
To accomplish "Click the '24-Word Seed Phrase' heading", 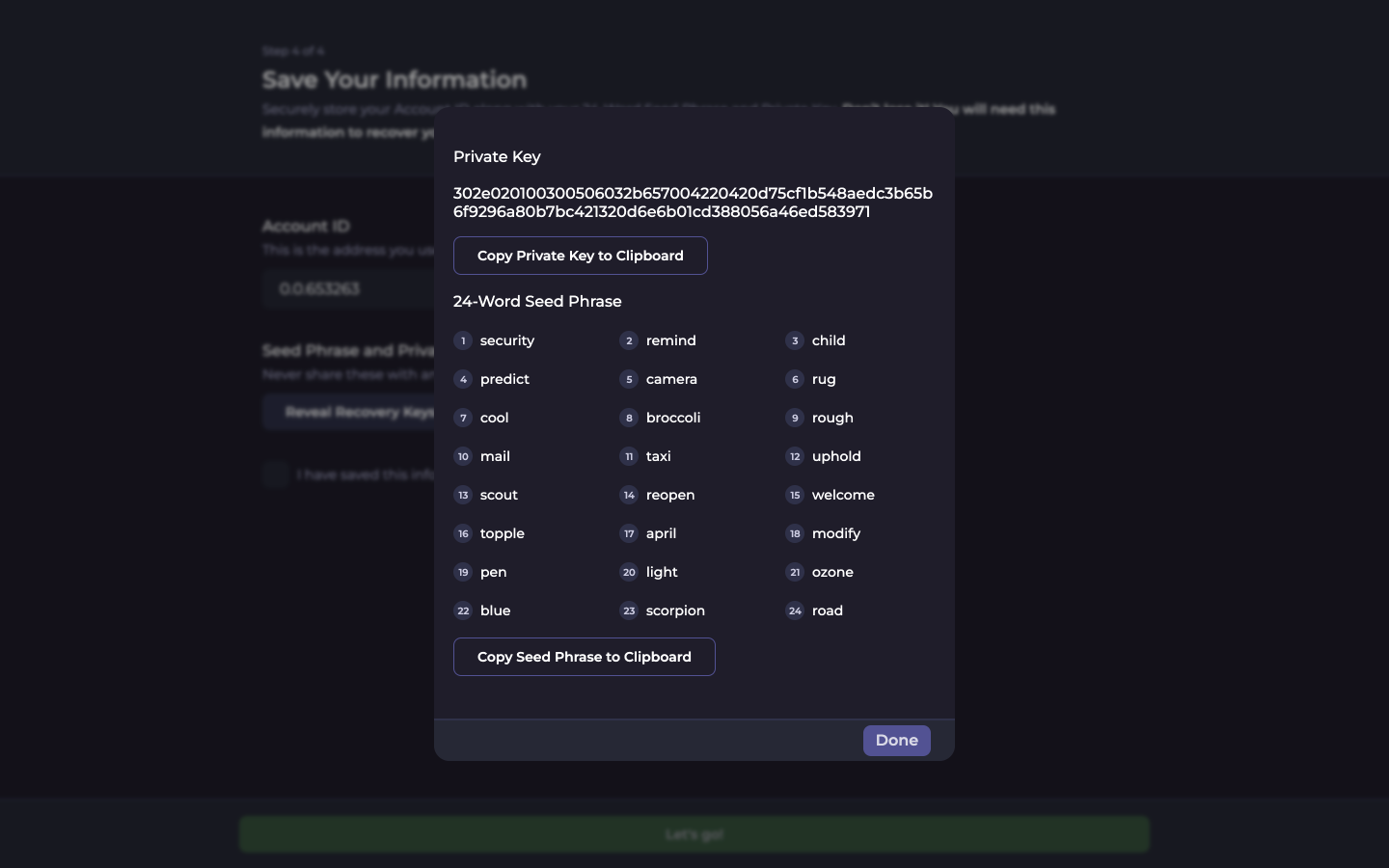I will 537,301.
